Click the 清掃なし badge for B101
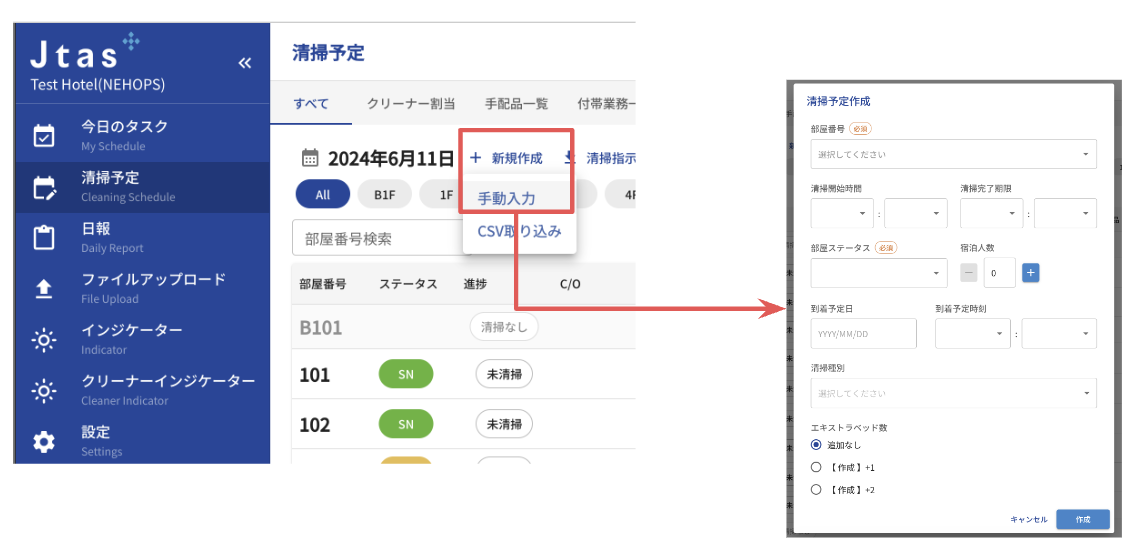Image resolution: width=1132 pixels, height=554 pixels. pos(504,327)
